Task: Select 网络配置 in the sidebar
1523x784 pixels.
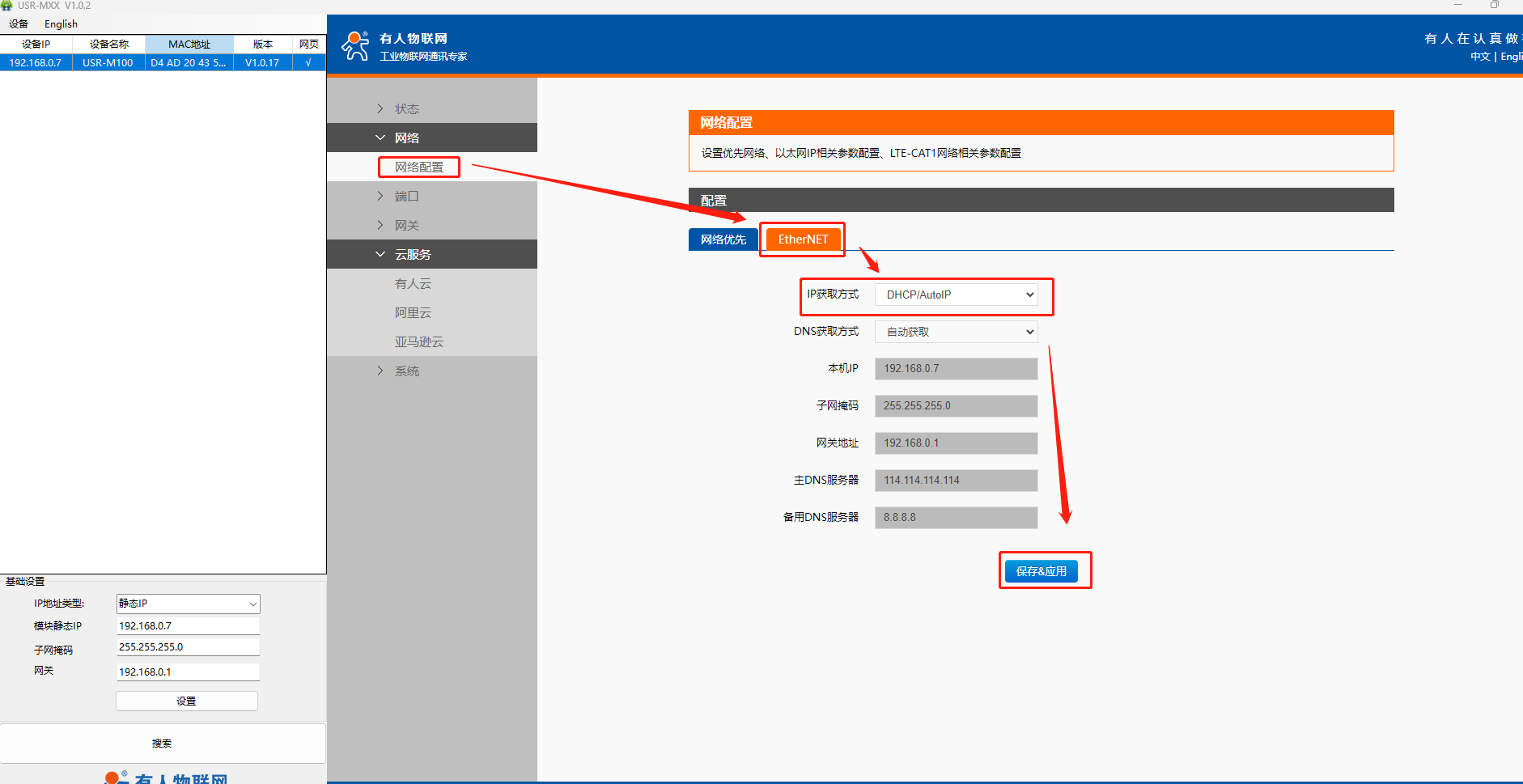Action: pos(418,167)
